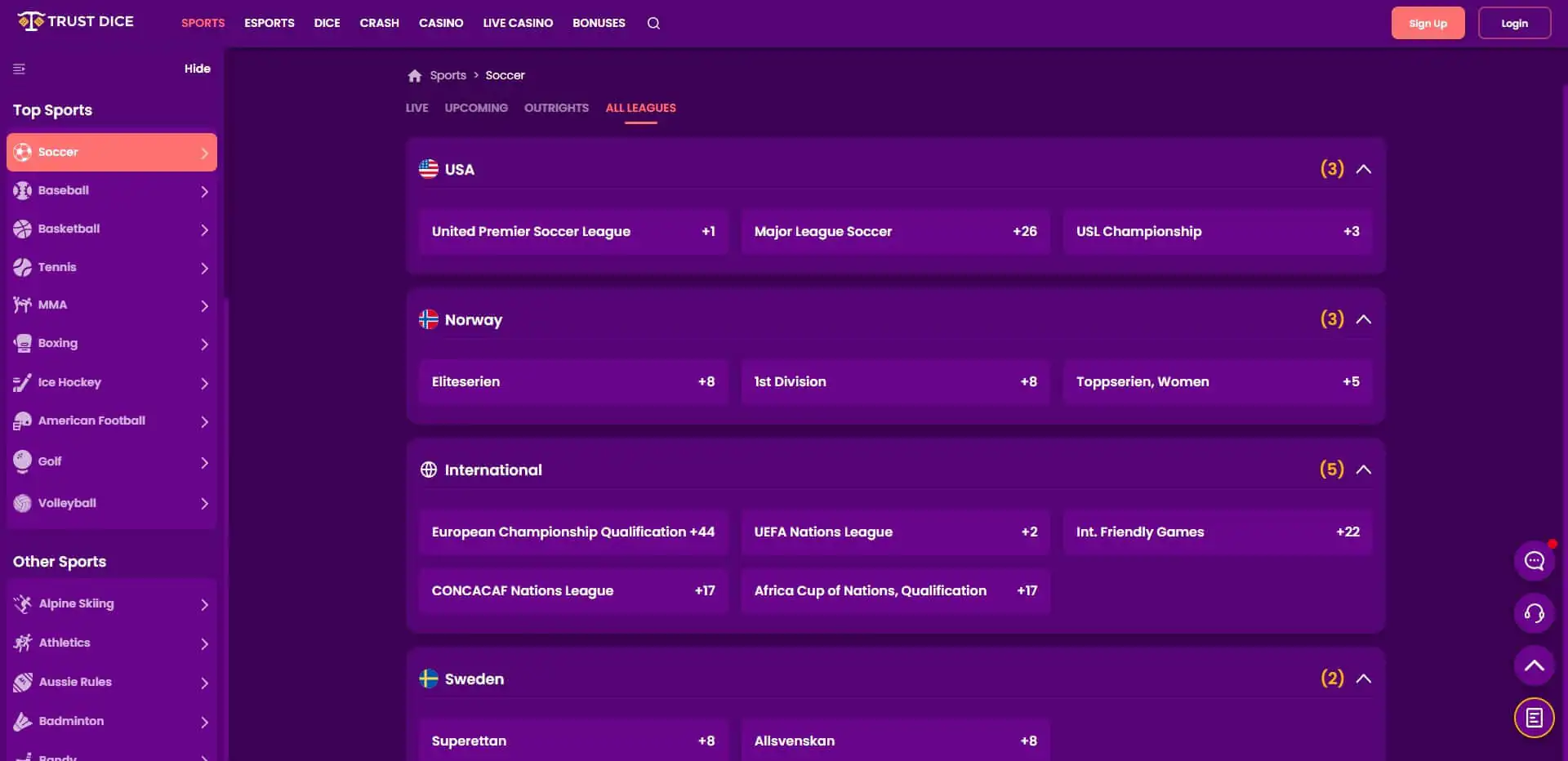The height and width of the screenshot is (761, 1568).
Task: Select the Ice Hockey icon in the sidebar
Action: point(22,382)
